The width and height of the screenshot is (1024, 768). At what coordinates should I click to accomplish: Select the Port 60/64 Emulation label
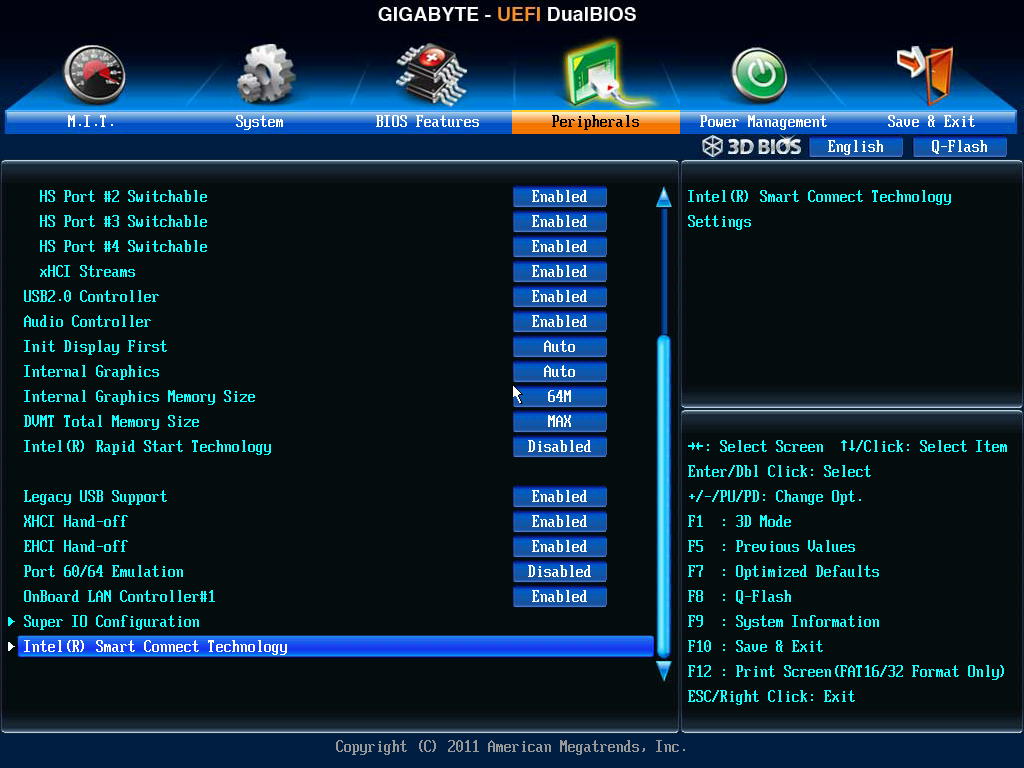click(x=103, y=571)
